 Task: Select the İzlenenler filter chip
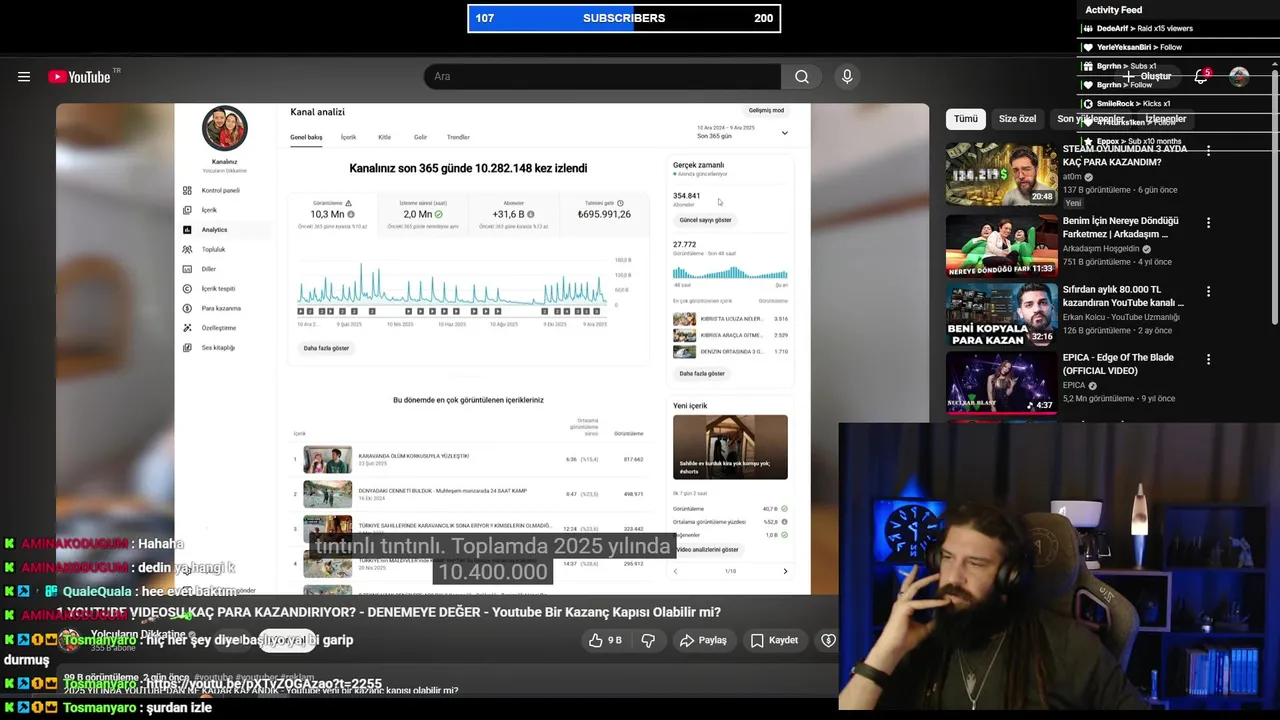[x=1165, y=119]
